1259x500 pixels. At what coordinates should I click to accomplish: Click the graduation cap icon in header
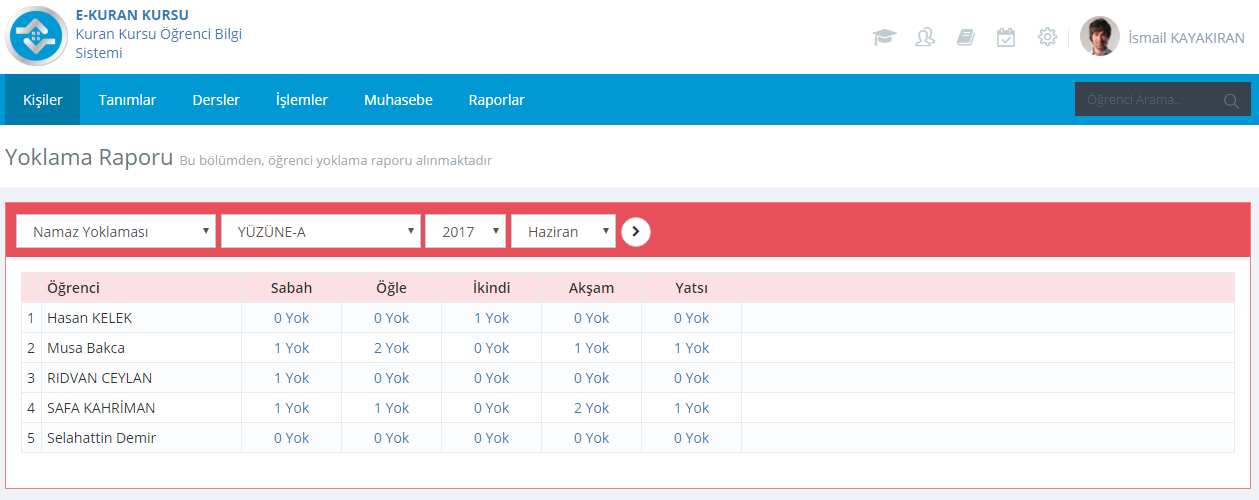(884, 38)
